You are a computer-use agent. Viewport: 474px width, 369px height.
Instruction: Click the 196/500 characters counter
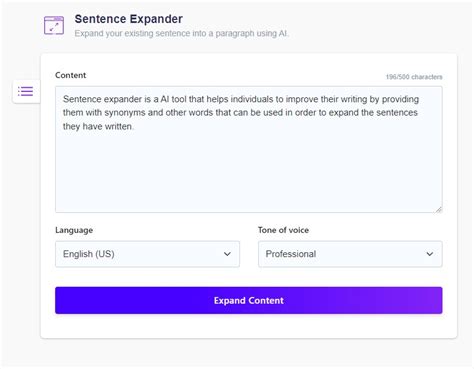tap(414, 77)
